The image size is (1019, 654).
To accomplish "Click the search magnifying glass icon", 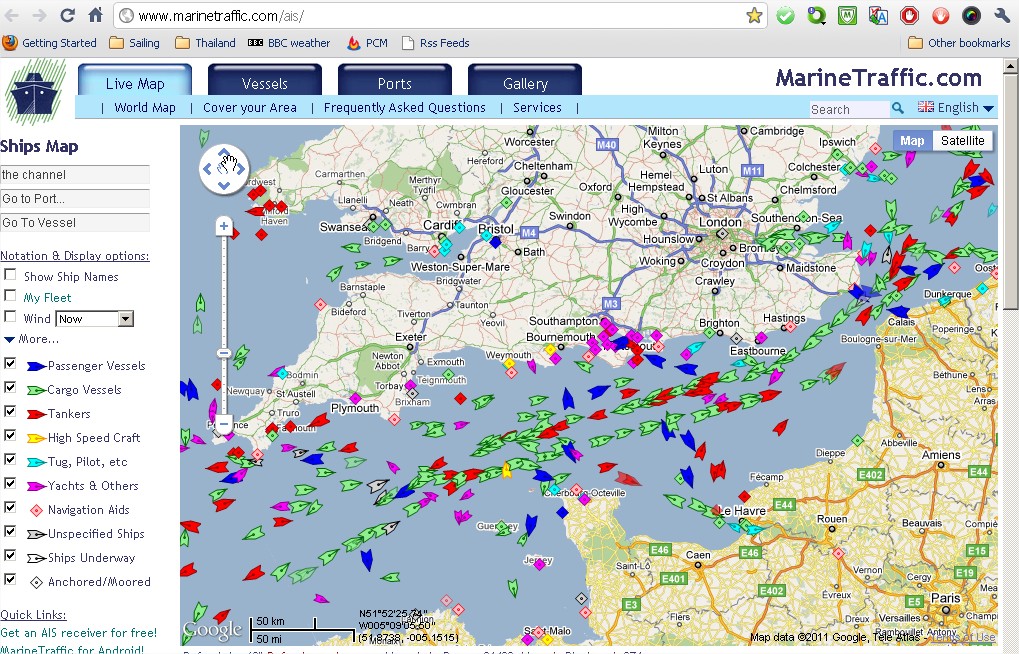I will [x=898, y=108].
